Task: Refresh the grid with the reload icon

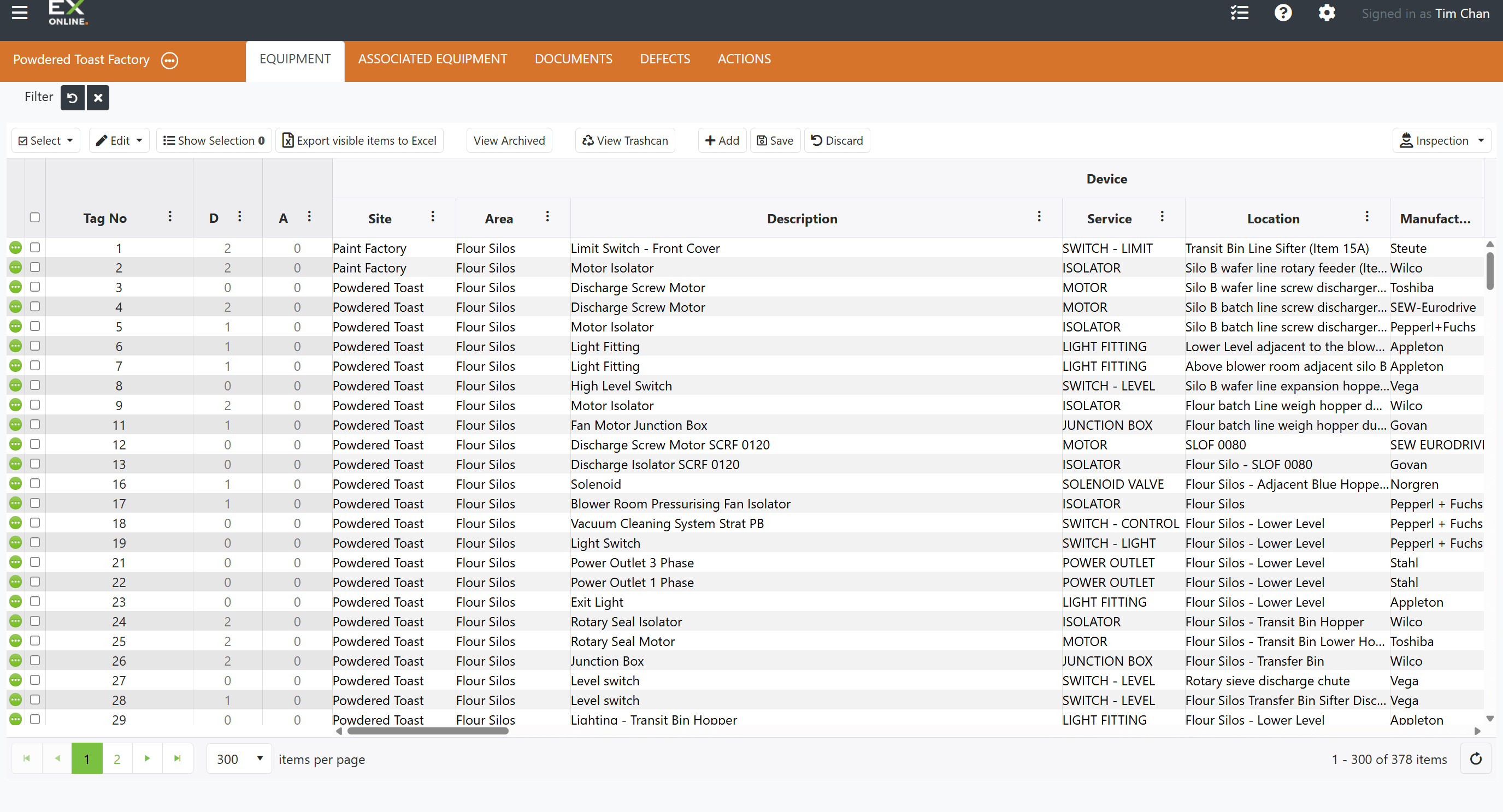Action: point(1476,758)
